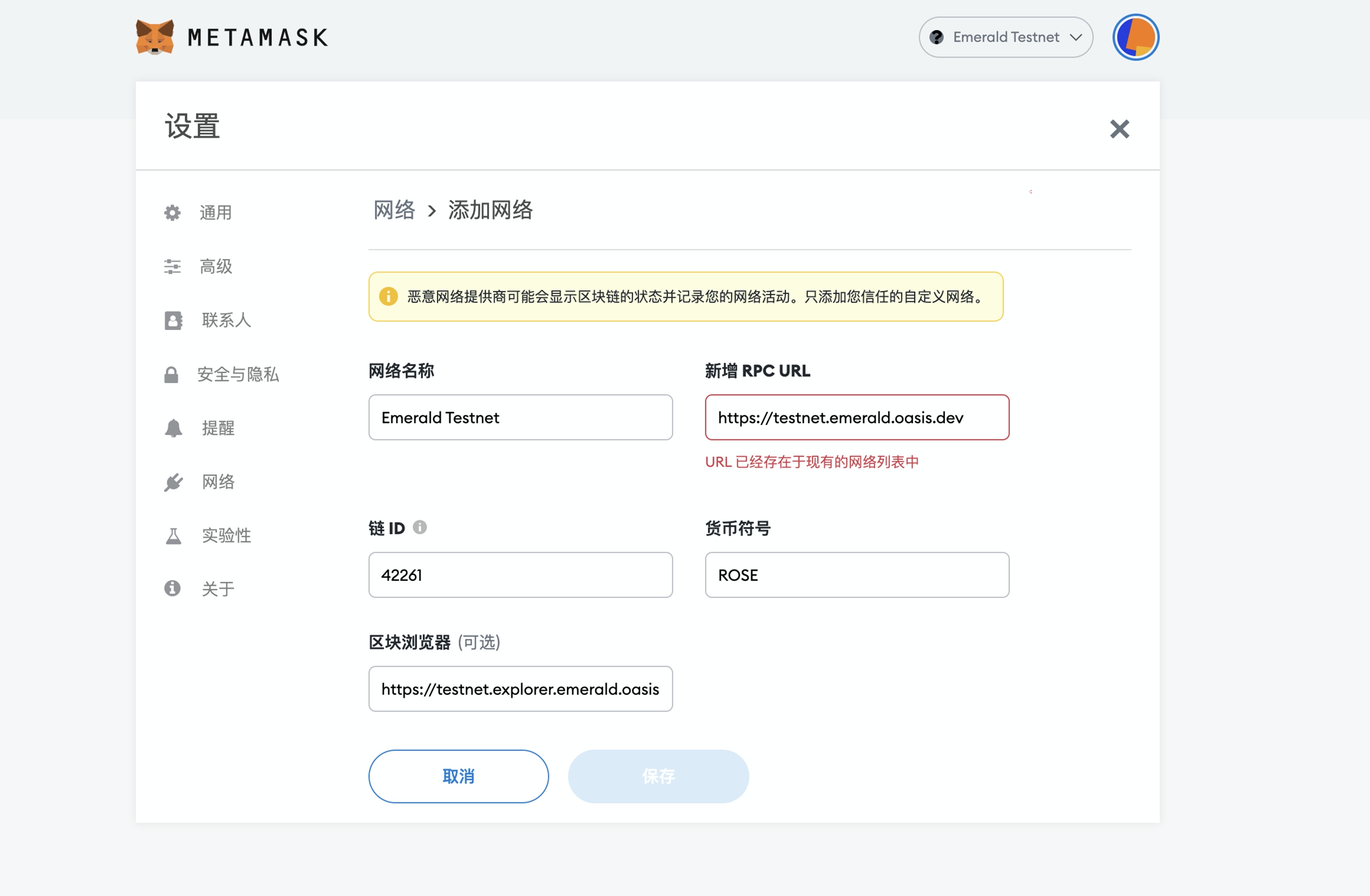The width and height of the screenshot is (1370, 896).
Task: Click the 保存 button
Action: 658,776
